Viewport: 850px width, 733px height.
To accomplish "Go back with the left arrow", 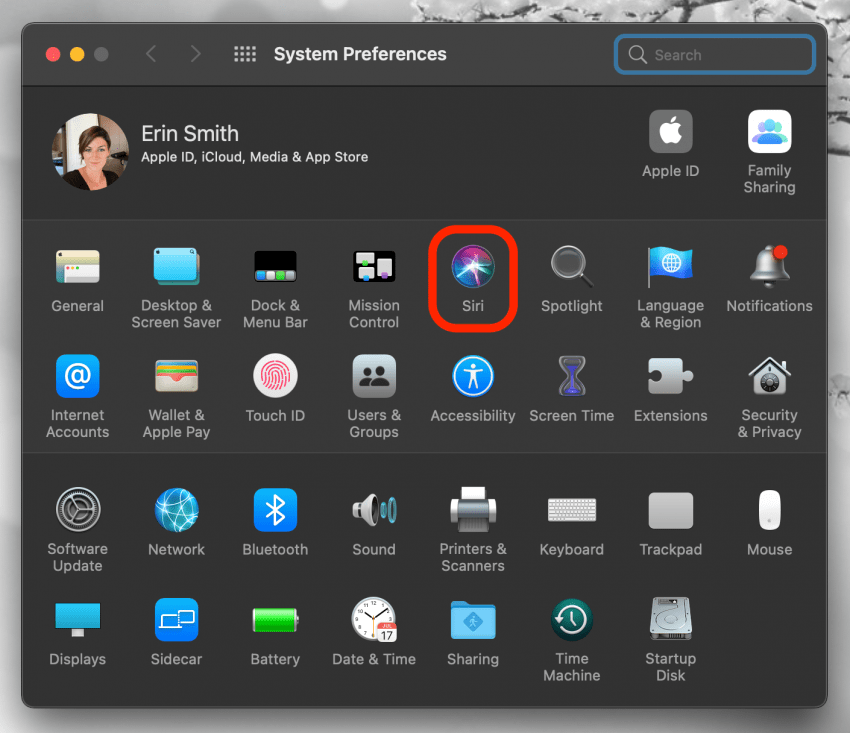I will point(151,55).
